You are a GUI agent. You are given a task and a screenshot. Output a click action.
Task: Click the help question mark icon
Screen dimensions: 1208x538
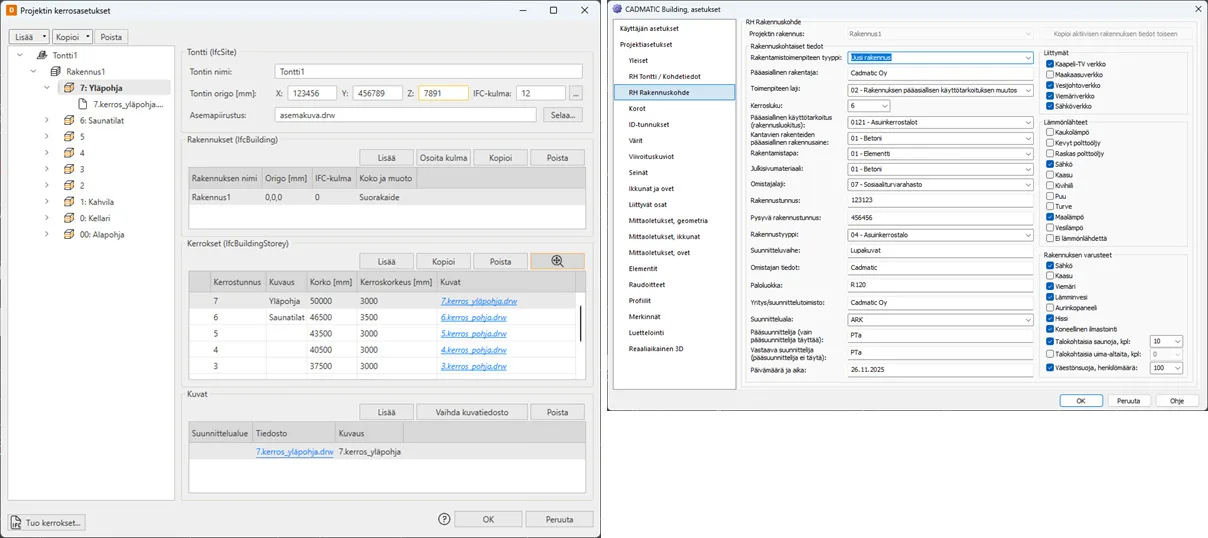pos(444,519)
